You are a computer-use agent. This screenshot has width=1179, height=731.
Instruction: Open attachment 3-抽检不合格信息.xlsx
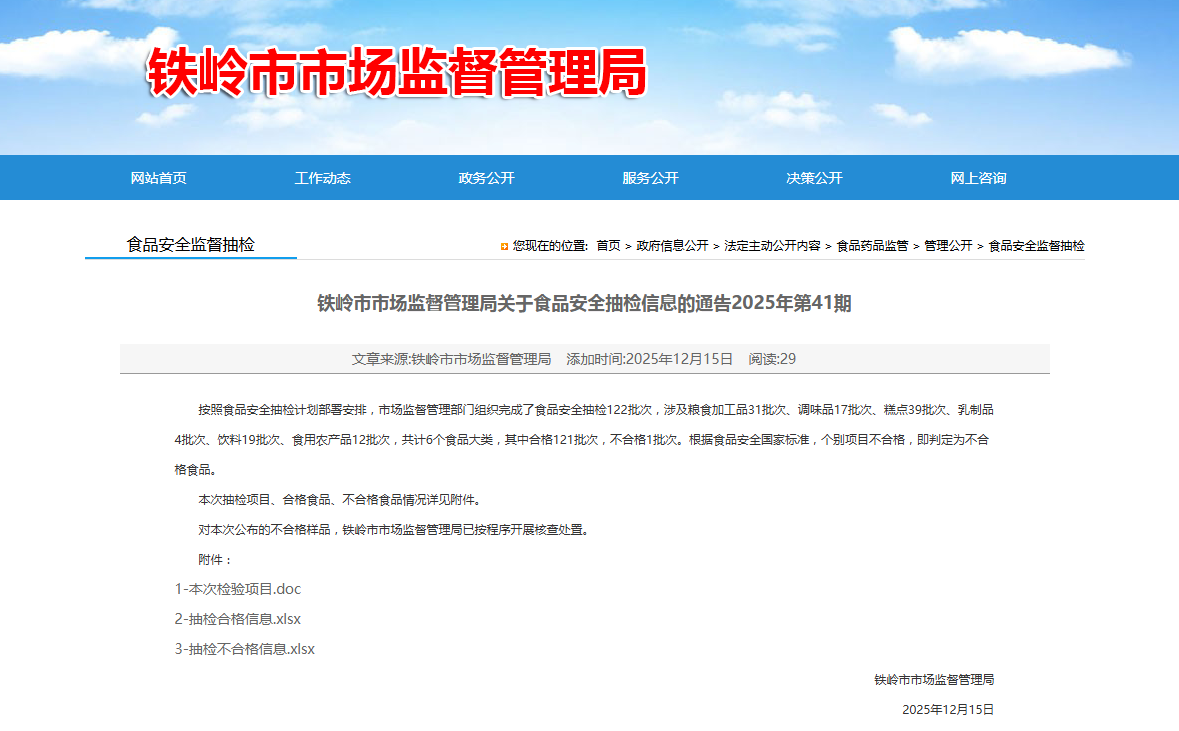click(245, 649)
